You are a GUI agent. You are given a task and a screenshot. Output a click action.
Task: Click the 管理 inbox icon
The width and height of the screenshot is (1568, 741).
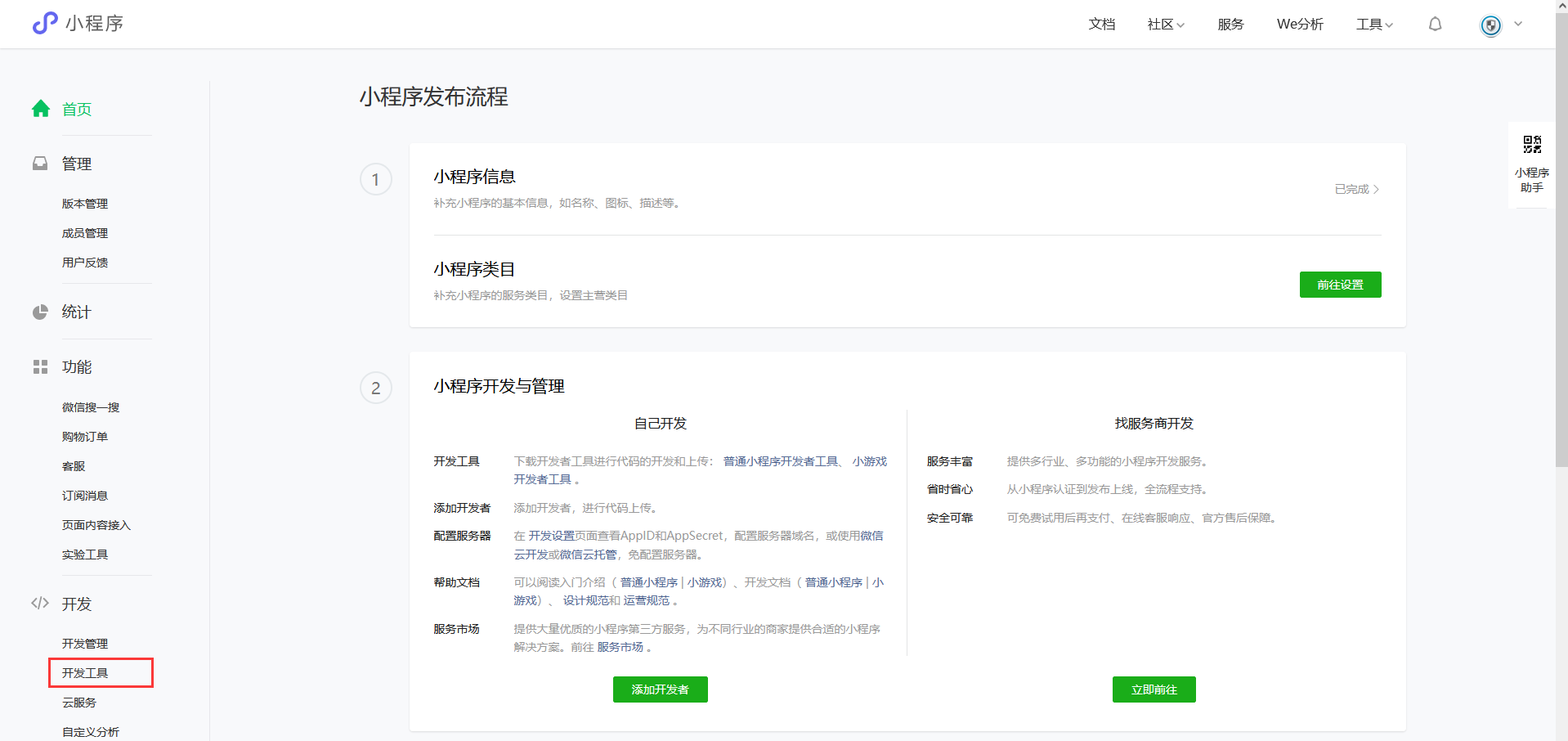(40, 164)
